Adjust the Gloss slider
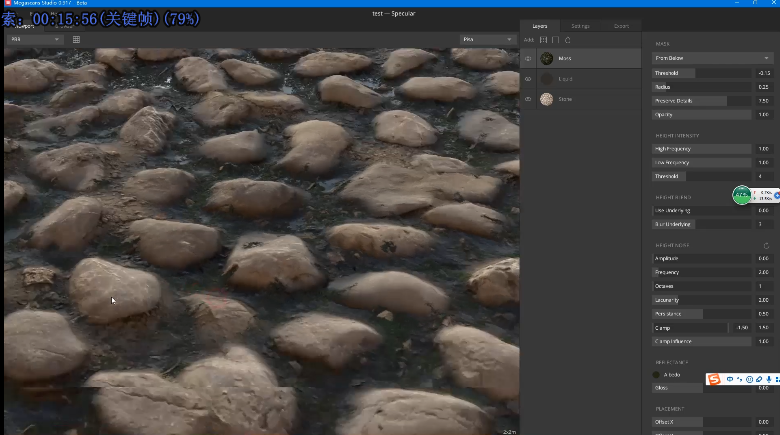Image resolution: width=780 pixels, height=435 pixels. click(702, 388)
